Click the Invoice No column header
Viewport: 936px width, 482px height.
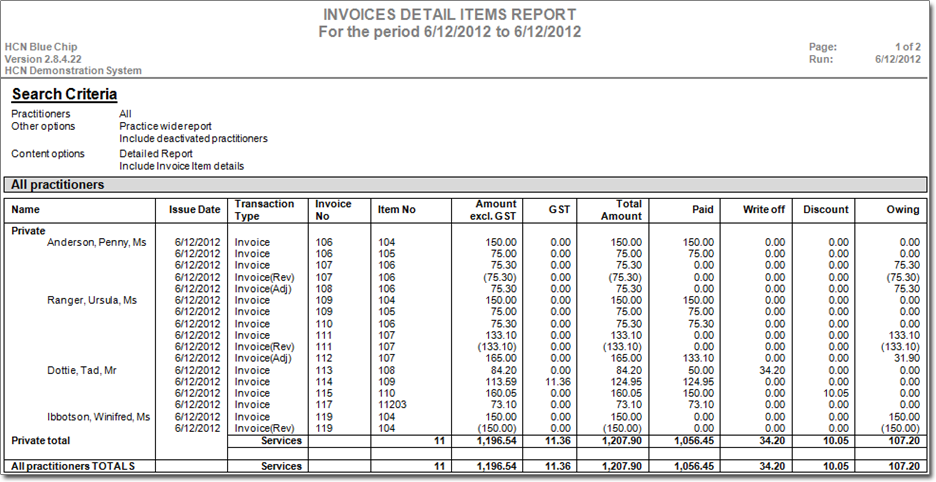point(333,210)
